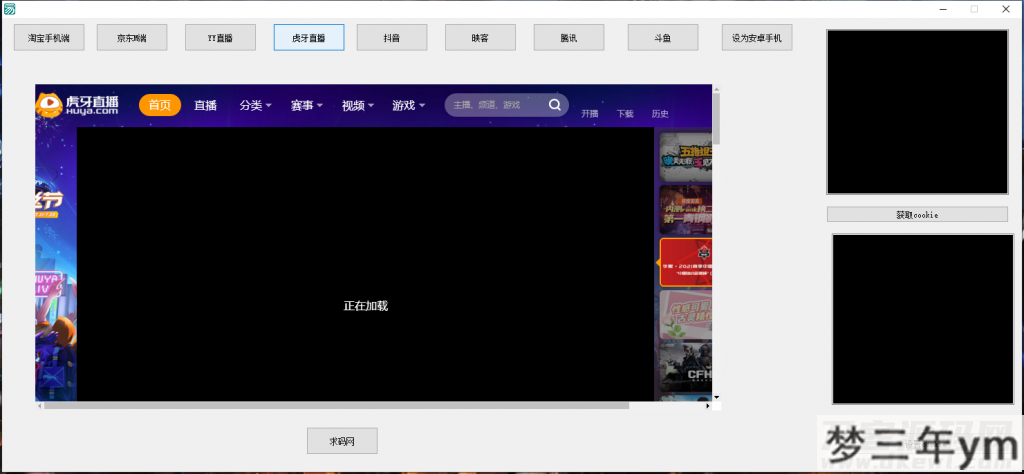Click the lower black output box
1024x474 pixels.
point(922,319)
